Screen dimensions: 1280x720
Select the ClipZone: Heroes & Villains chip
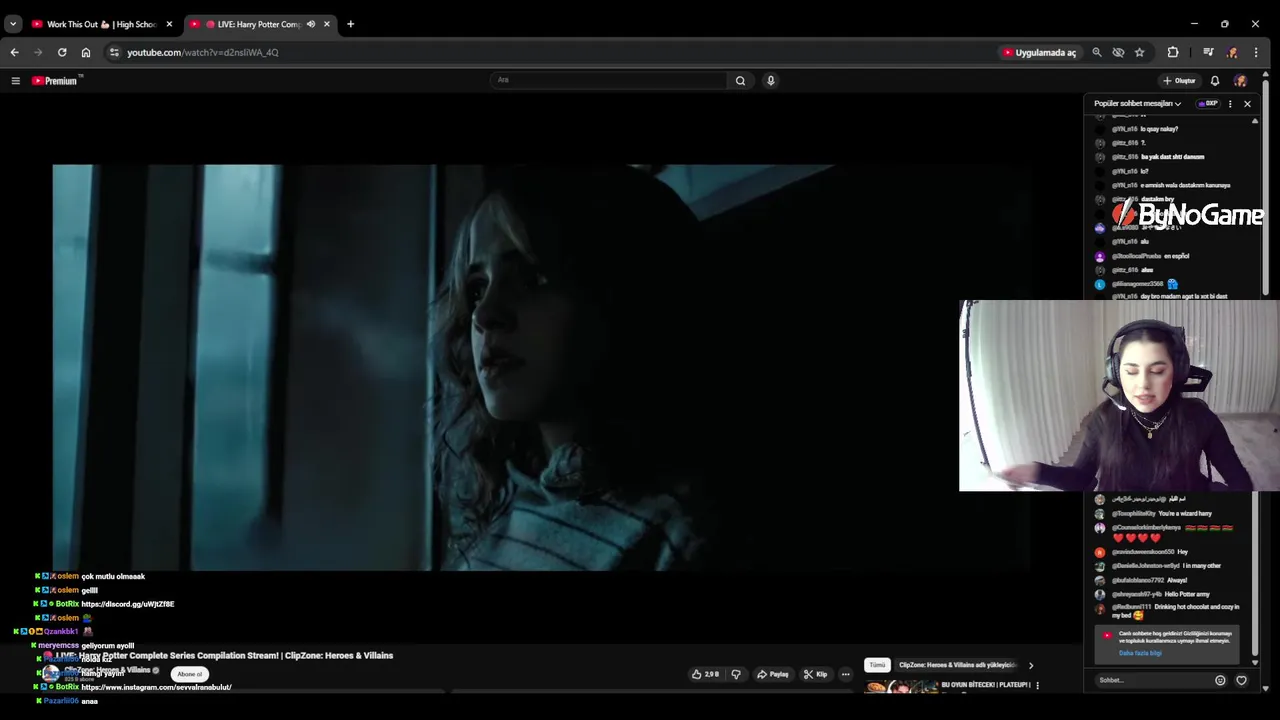point(957,665)
